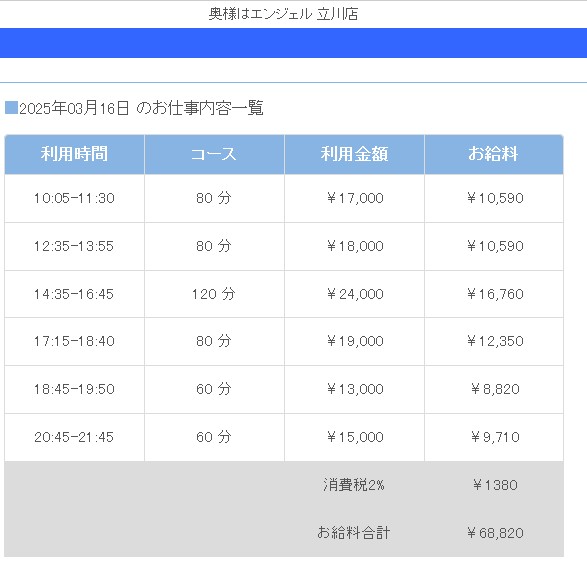This screenshot has width=587, height=579.
Task: Select the 利用時間 column header
Action: (74, 154)
